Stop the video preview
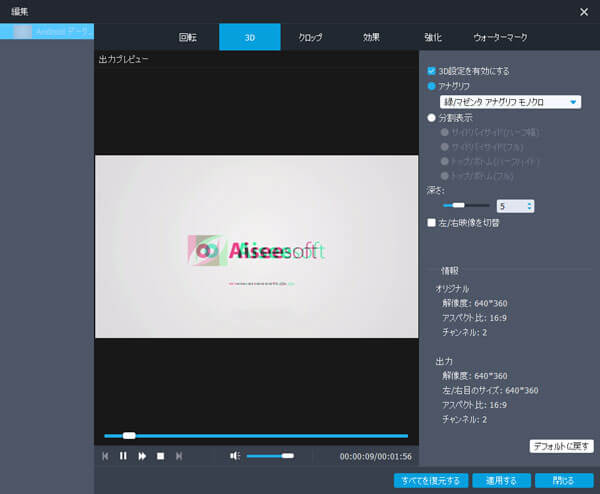Viewport: 600px width, 494px height. pyautogui.click(x=161, y=456)
